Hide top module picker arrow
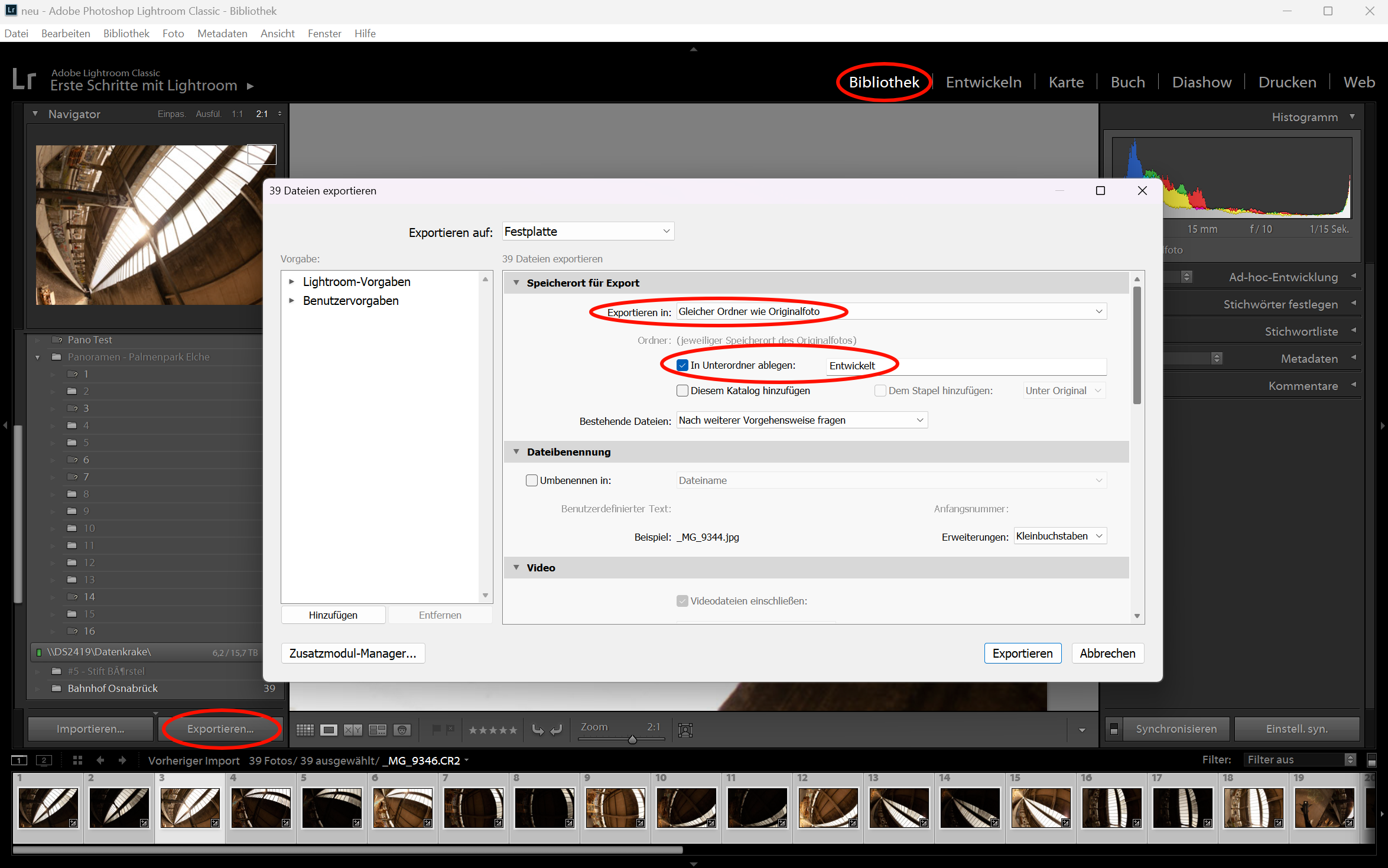Viewport: 1388px width, 868px height. point(694,50)
